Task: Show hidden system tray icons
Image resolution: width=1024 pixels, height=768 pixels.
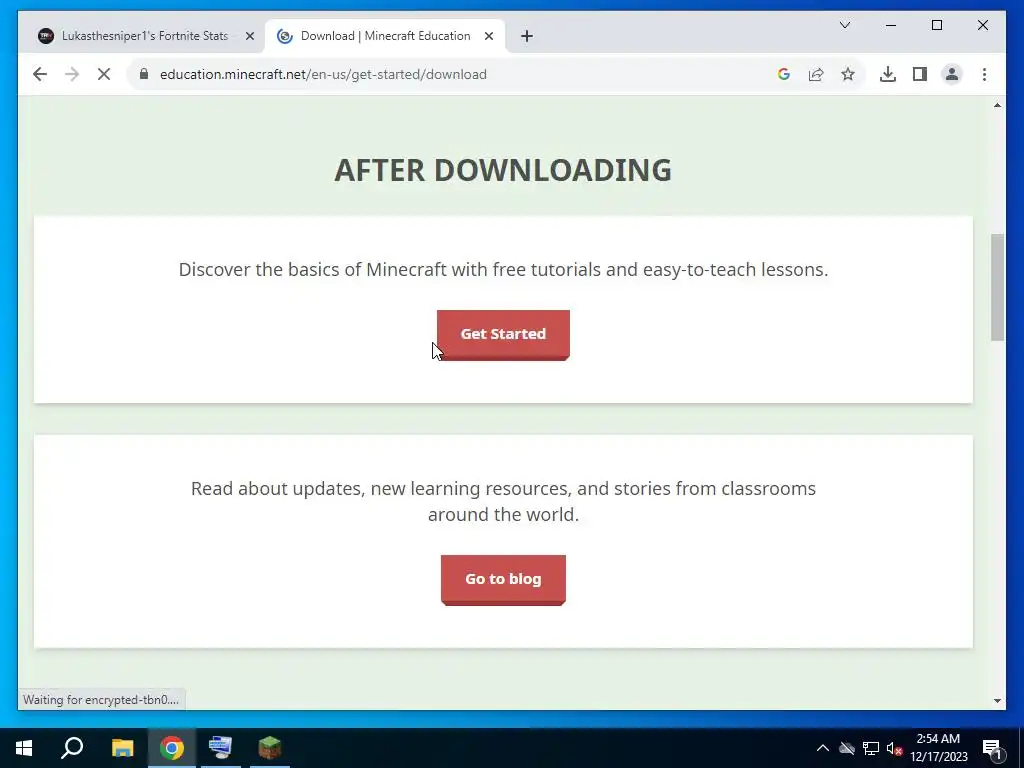Action: [x=823, y=748]
